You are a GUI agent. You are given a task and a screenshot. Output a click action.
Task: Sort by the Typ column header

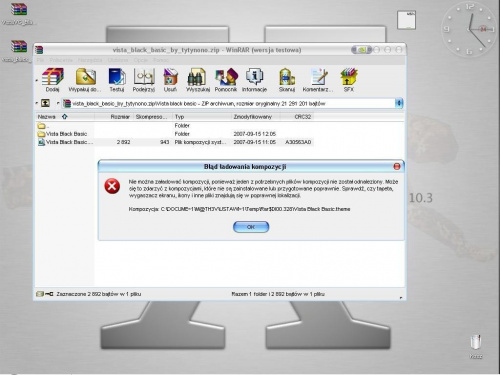point(202,117)
